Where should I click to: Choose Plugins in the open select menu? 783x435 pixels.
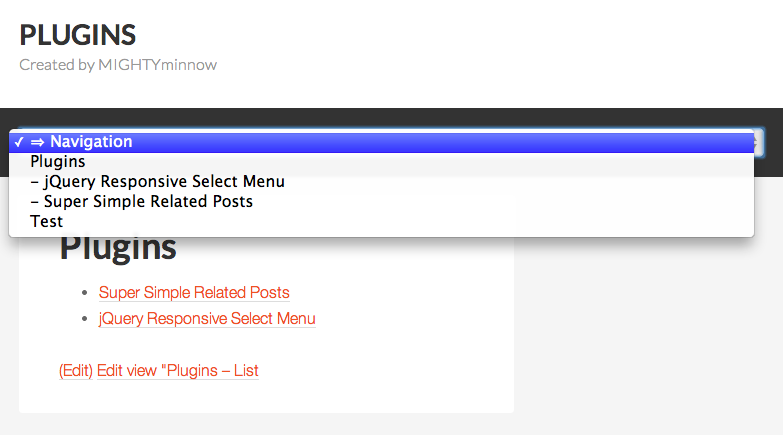coord(382,162)
